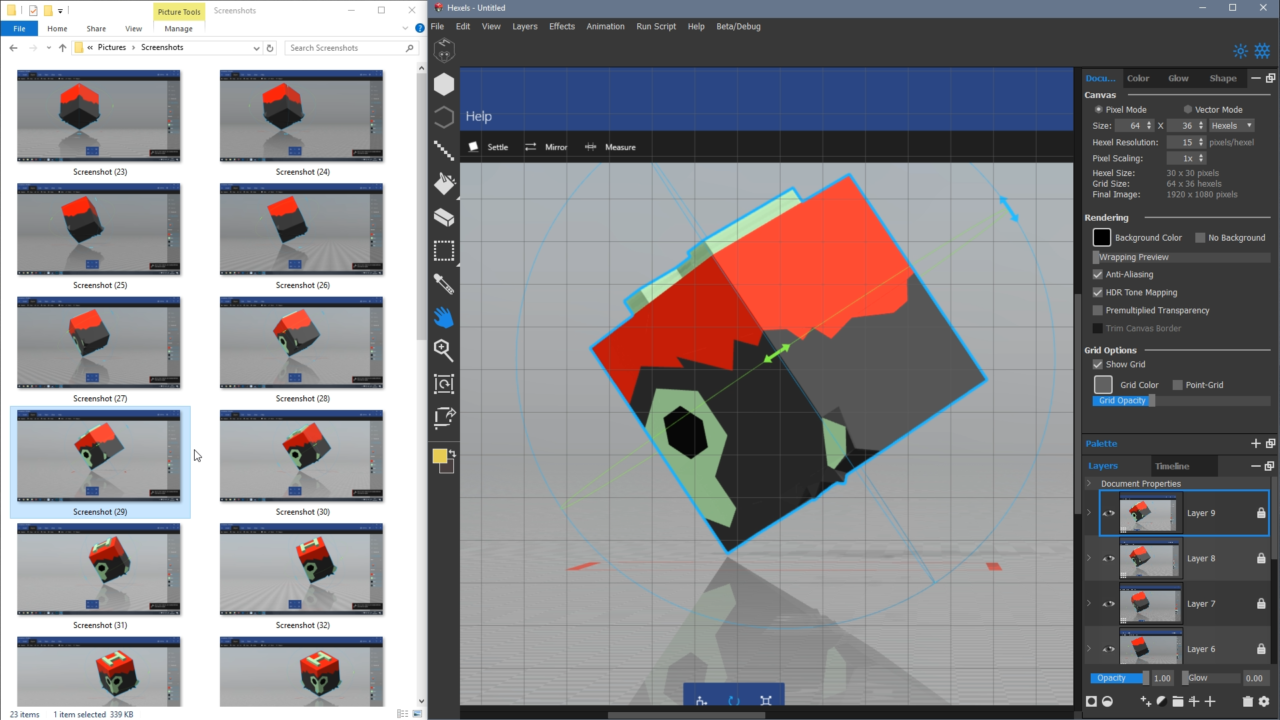
Task: Disable the Anti-Aliasing checkbox
Action: (x=1097, y=274)
